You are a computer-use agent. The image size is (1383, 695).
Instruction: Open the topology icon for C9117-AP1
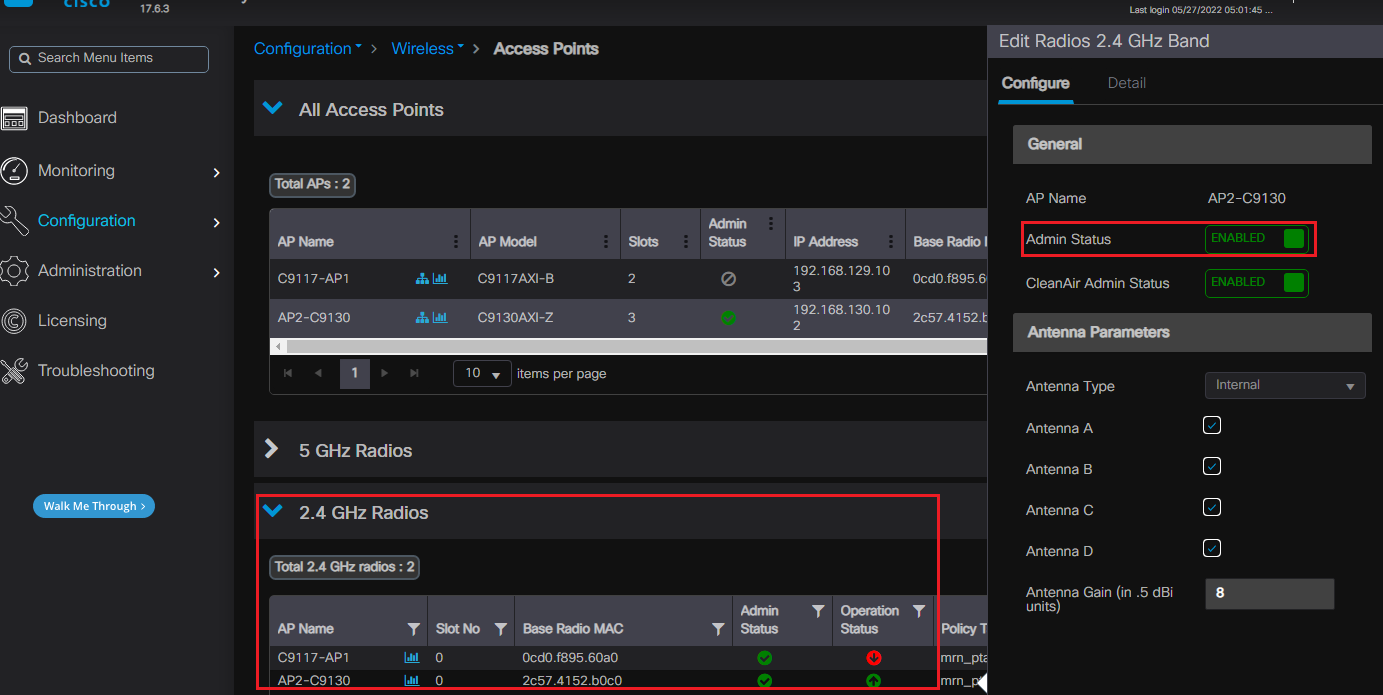click(x=422, y=279)
